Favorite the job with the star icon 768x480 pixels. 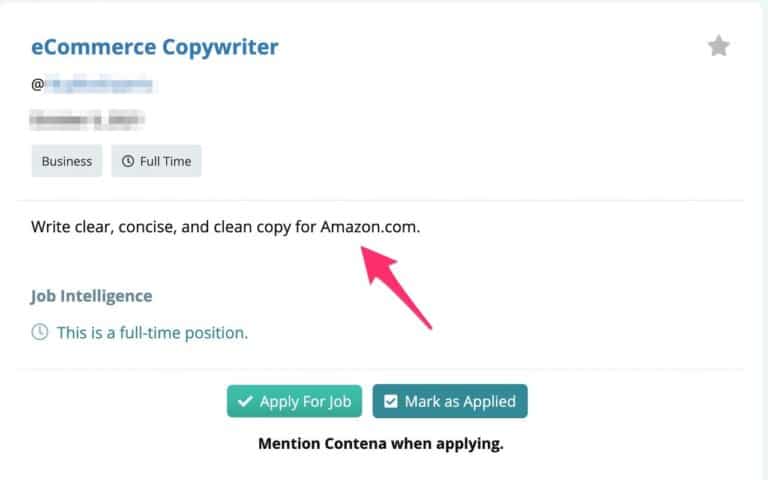click(x=719, y=46)
